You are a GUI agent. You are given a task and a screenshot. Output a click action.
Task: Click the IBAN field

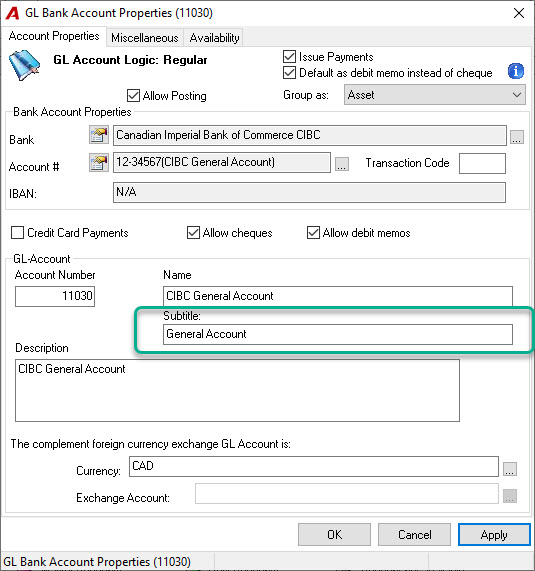coord(309,192)
